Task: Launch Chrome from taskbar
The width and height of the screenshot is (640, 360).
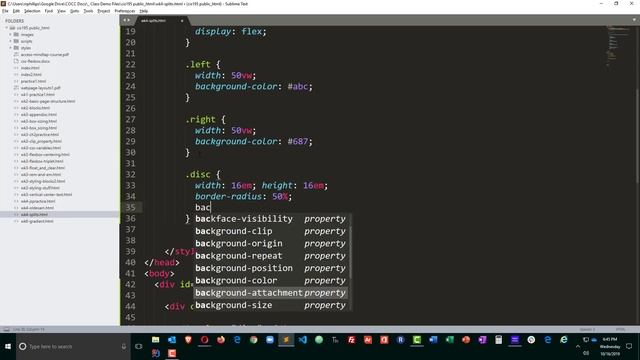Action: click(x=253, y=340)
